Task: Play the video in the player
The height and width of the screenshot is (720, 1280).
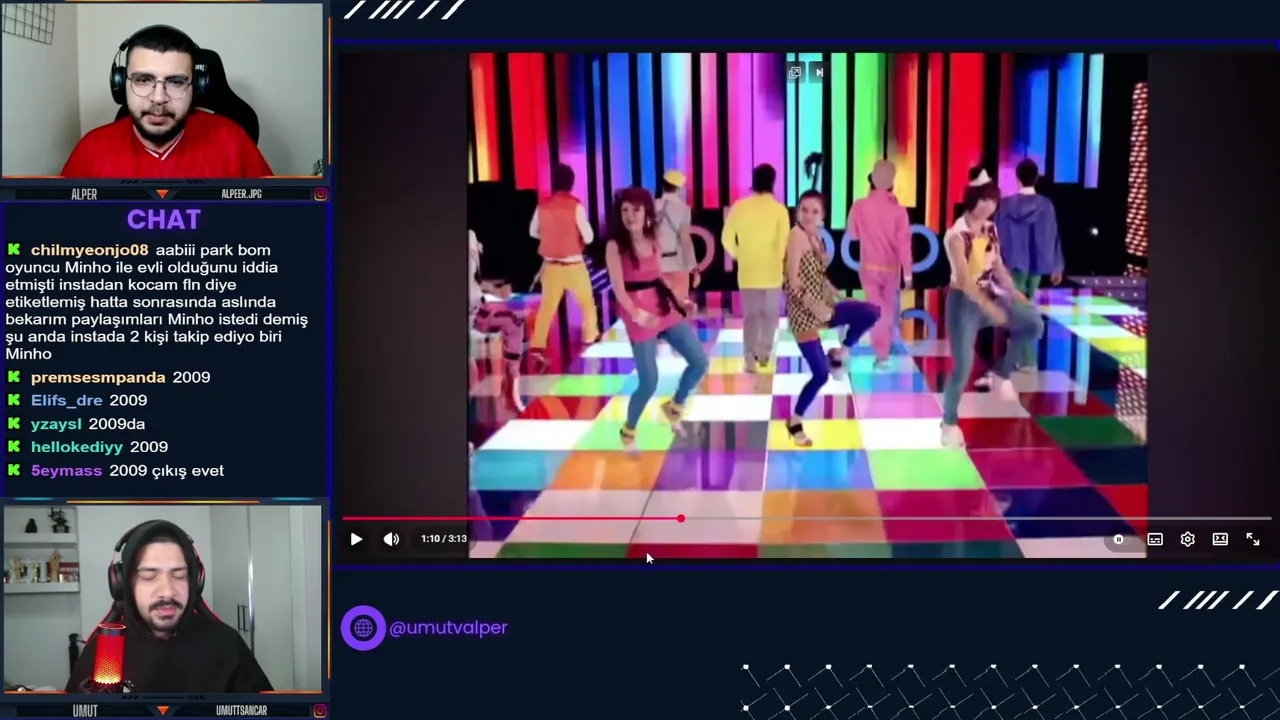Action: pyautogui.click(x=356, y=539)
